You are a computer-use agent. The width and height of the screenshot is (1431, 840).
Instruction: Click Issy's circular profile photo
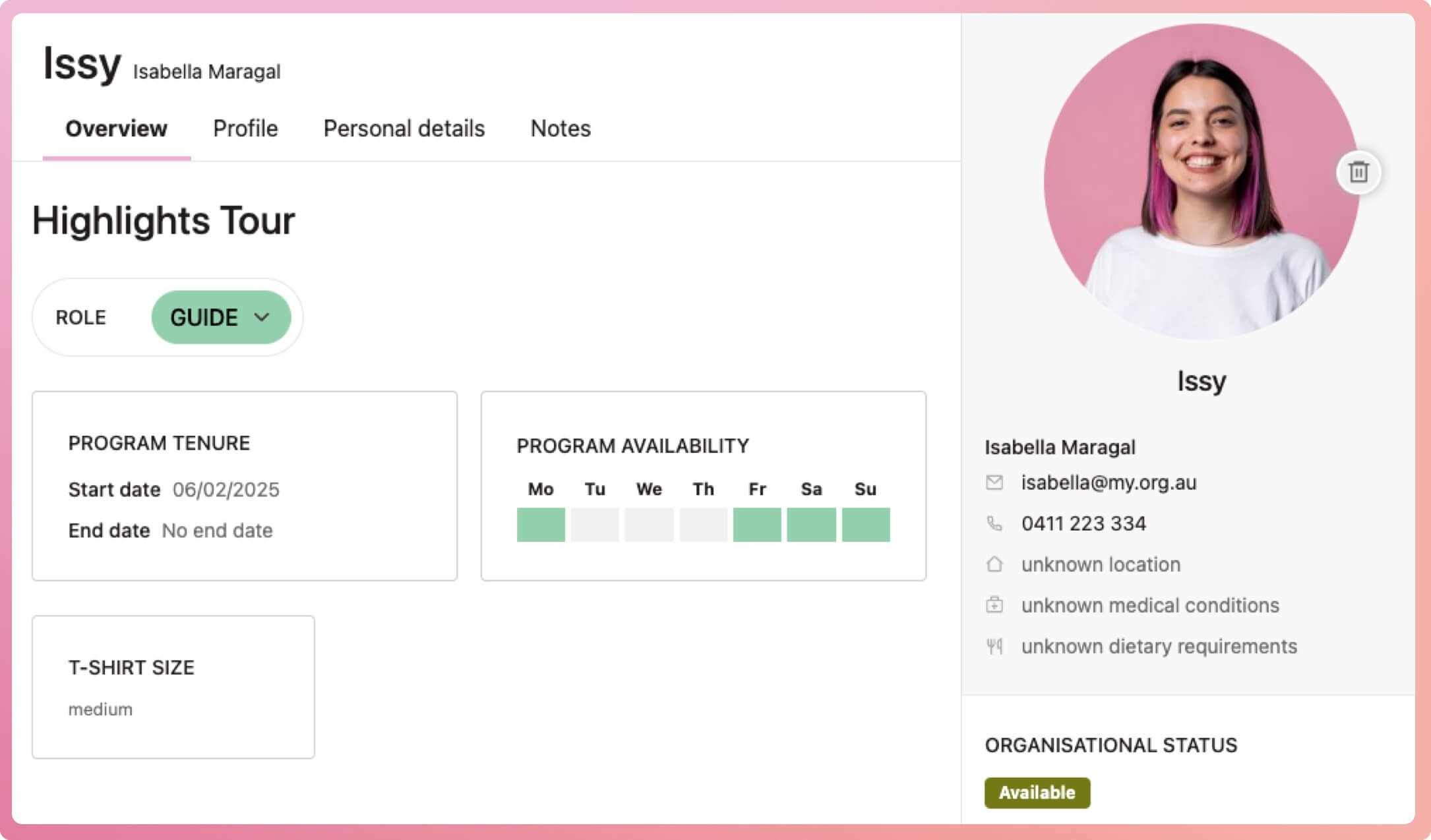point(1200,181)
